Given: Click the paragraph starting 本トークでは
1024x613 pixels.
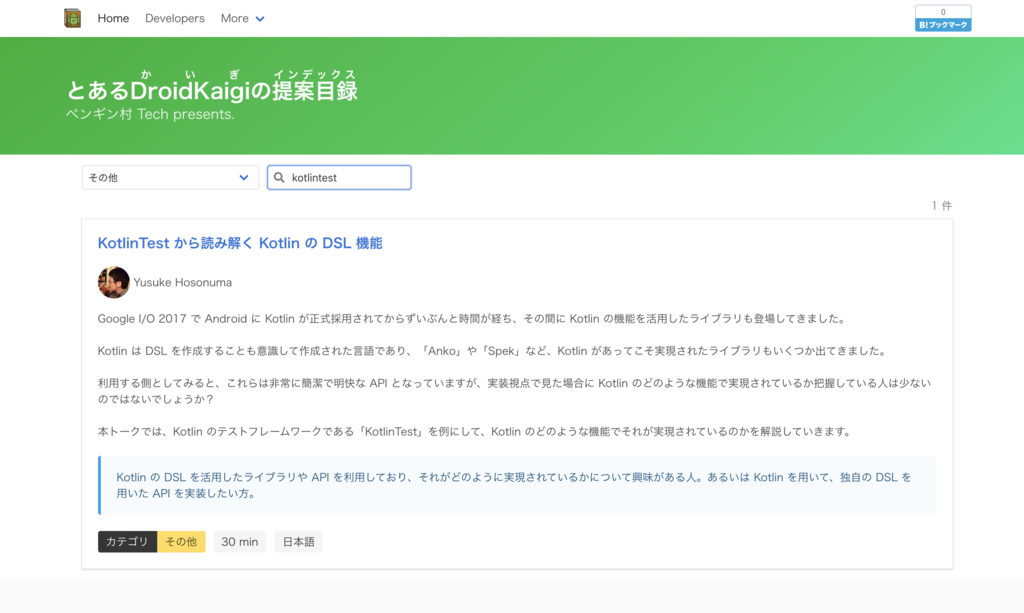Looking at the screenshot, I should (475, 432).
